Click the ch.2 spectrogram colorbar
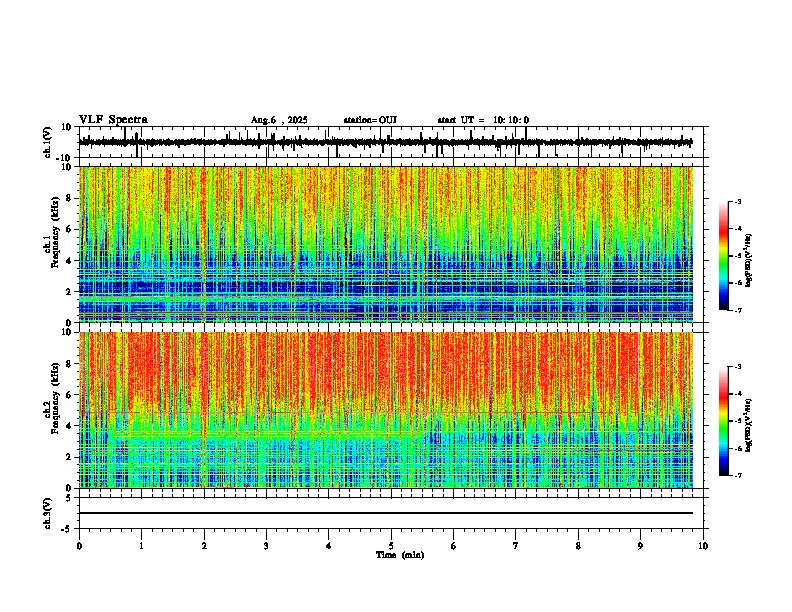Image resolution: width=792 pixels, height=612 pixels. click(724, 421)
